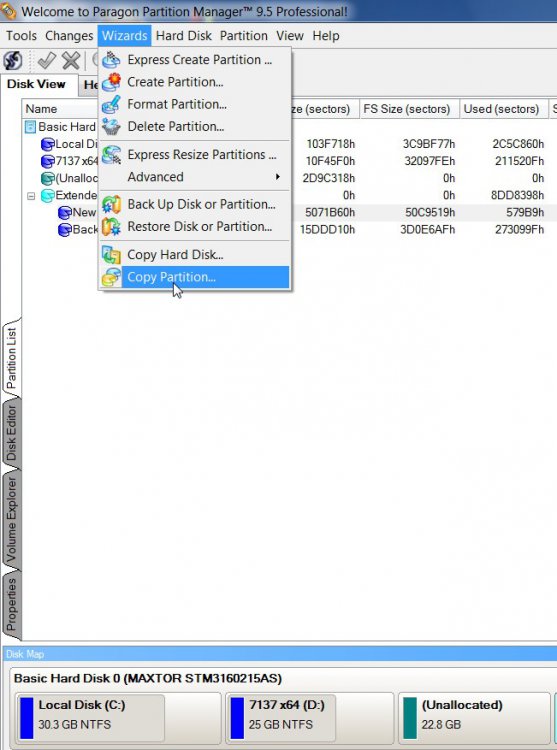This screenshot has height=750, width=557.
Task: Expand the Advanced submenu arrow
Action: pos(277,177)
